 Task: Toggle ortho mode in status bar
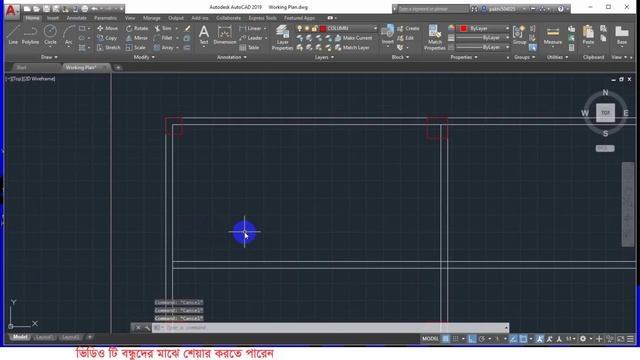(472, 339)
